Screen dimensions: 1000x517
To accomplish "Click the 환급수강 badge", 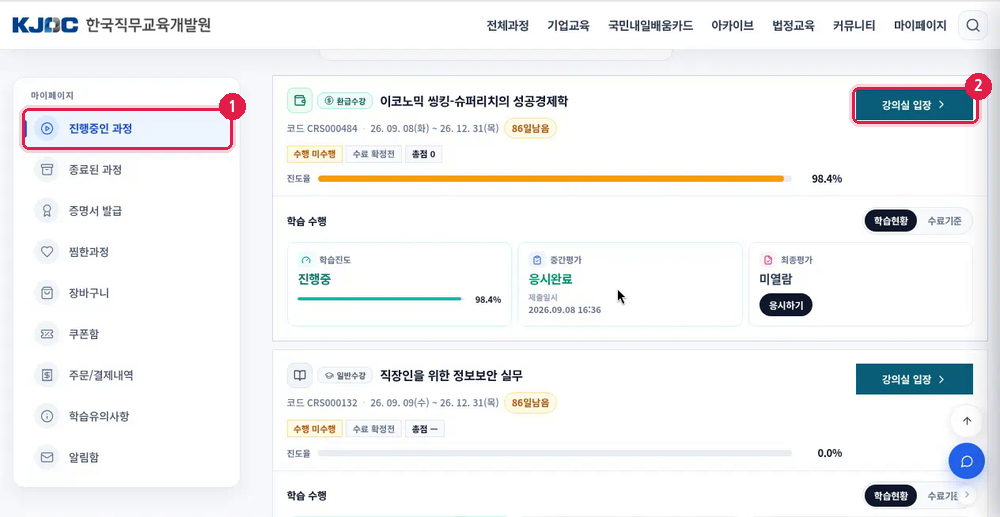I will 345,100.
